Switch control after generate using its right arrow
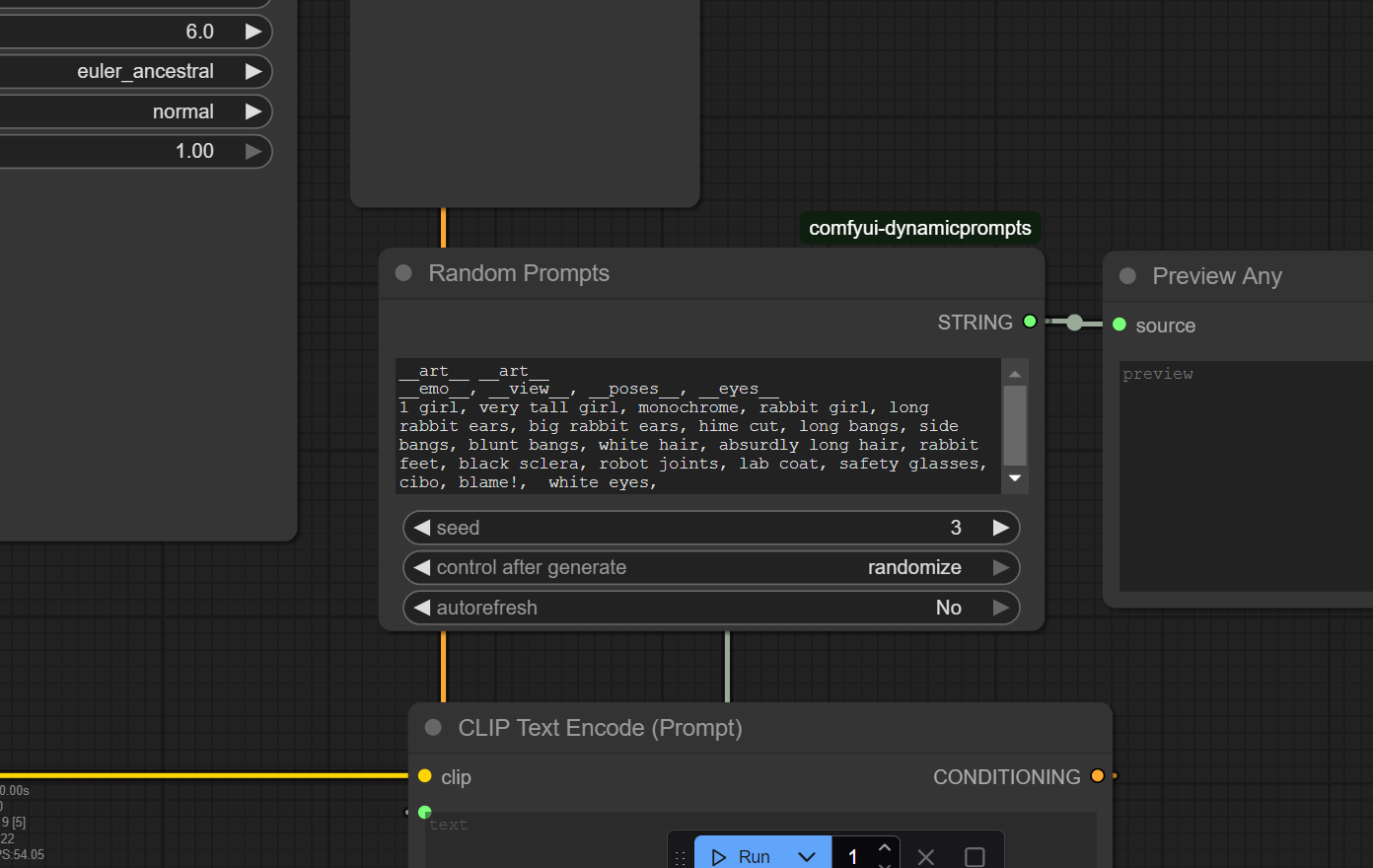The image size is (1373, 868). click(1001, 567)
